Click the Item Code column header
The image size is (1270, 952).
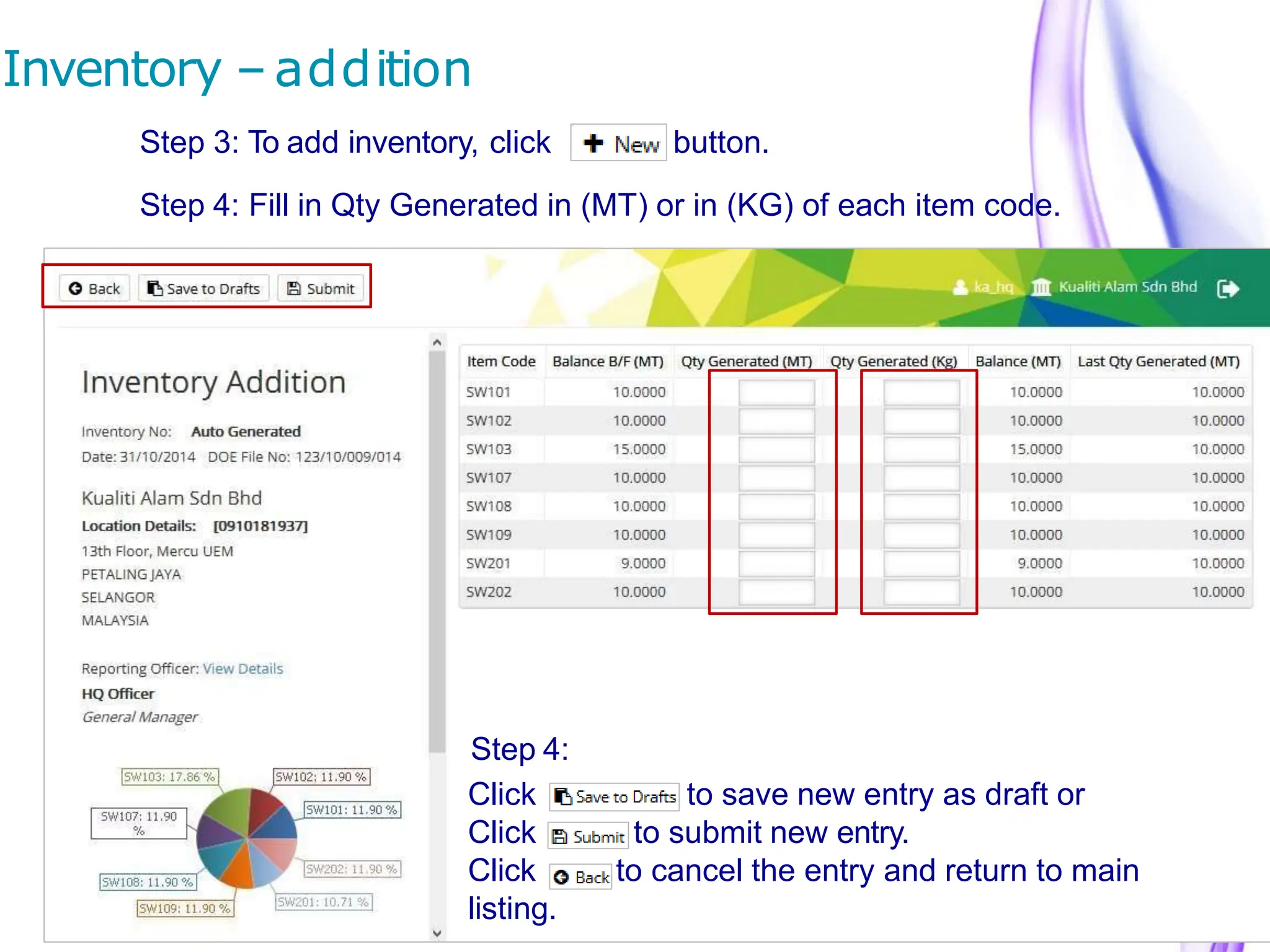501,361
